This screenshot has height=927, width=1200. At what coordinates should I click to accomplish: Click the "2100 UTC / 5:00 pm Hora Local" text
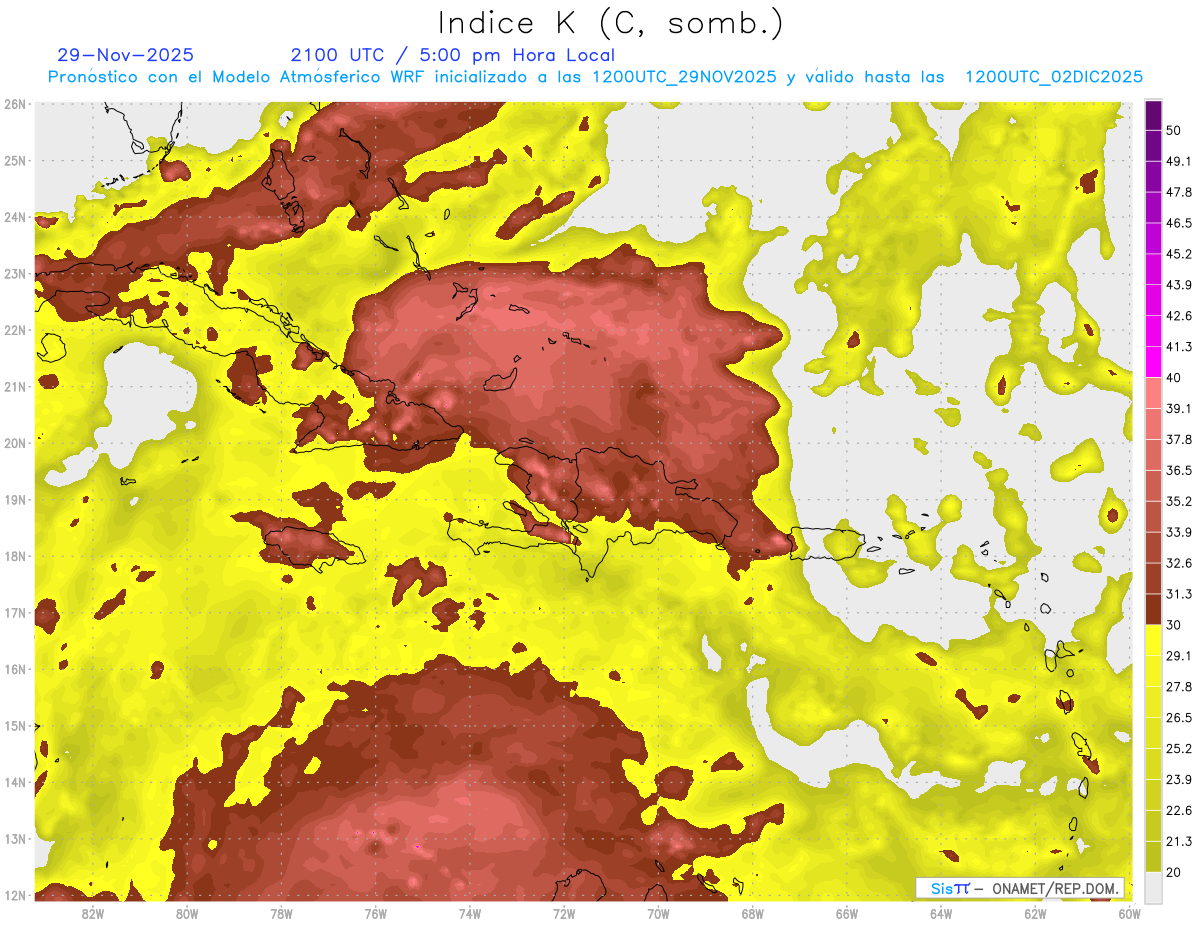coord(453,55)
